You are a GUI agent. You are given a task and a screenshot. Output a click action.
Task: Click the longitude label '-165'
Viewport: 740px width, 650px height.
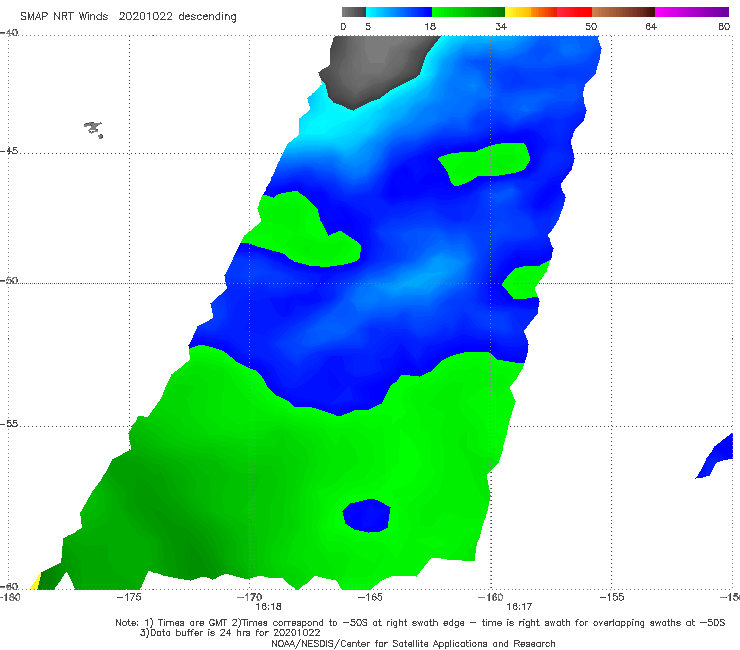[x=370, y=597]
